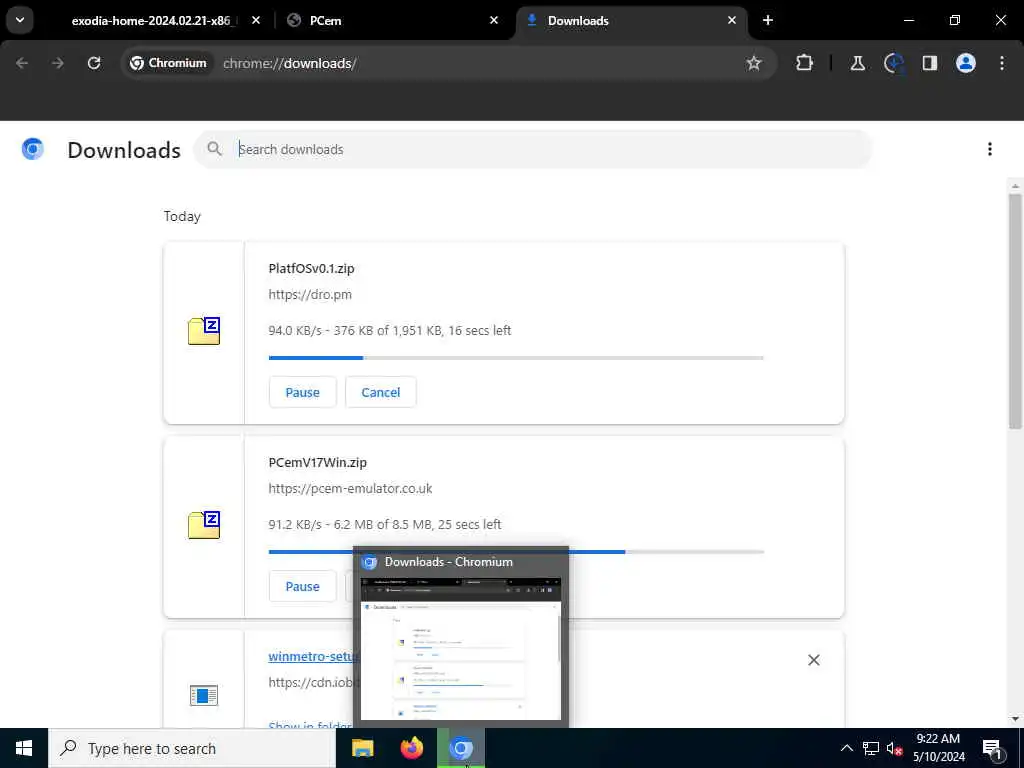Click the winmetro-setup installer icon
This screenshot has height=768, width=1024.
(x=204, y=696)
